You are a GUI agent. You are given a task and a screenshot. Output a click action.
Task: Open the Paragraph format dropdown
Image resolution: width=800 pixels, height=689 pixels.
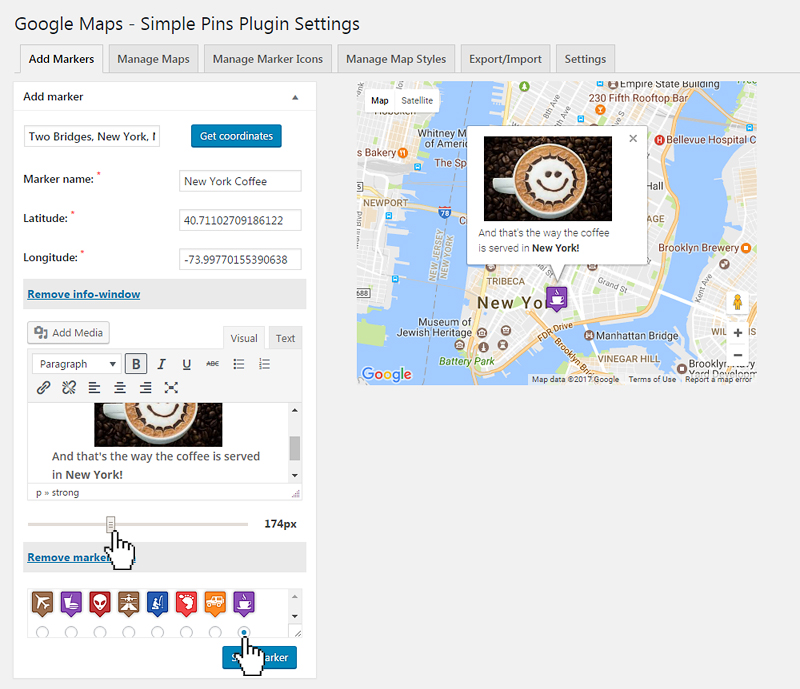click(77, 364)
